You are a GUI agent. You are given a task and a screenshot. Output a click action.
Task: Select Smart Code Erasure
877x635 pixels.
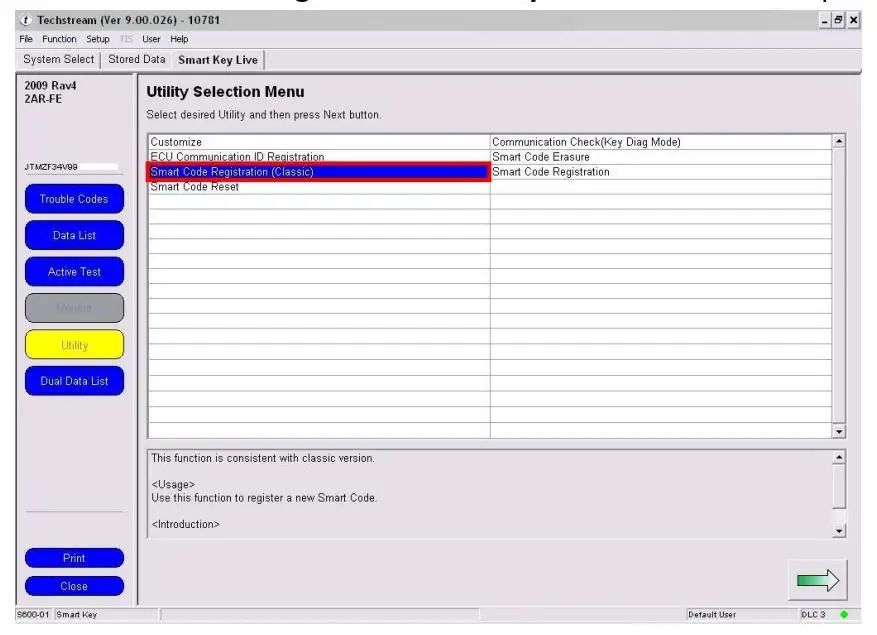[661, 157]
